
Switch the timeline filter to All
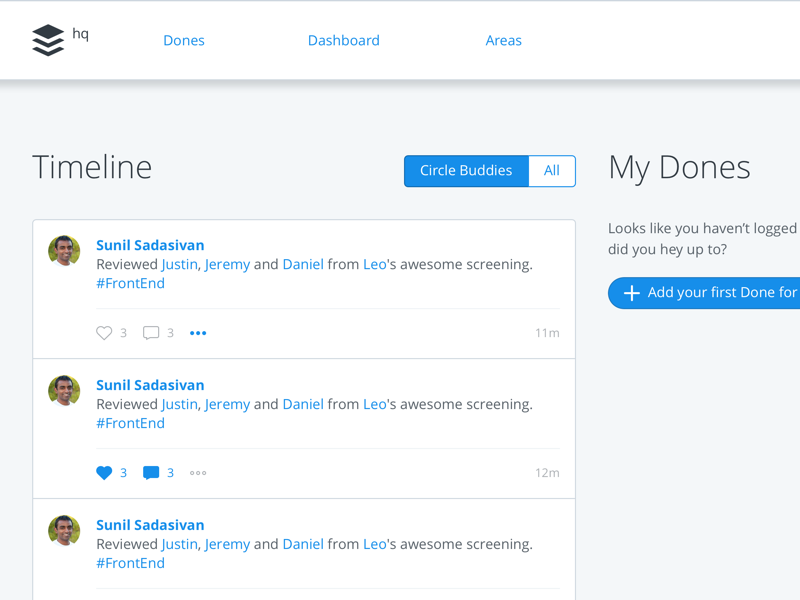click(551, 171)
